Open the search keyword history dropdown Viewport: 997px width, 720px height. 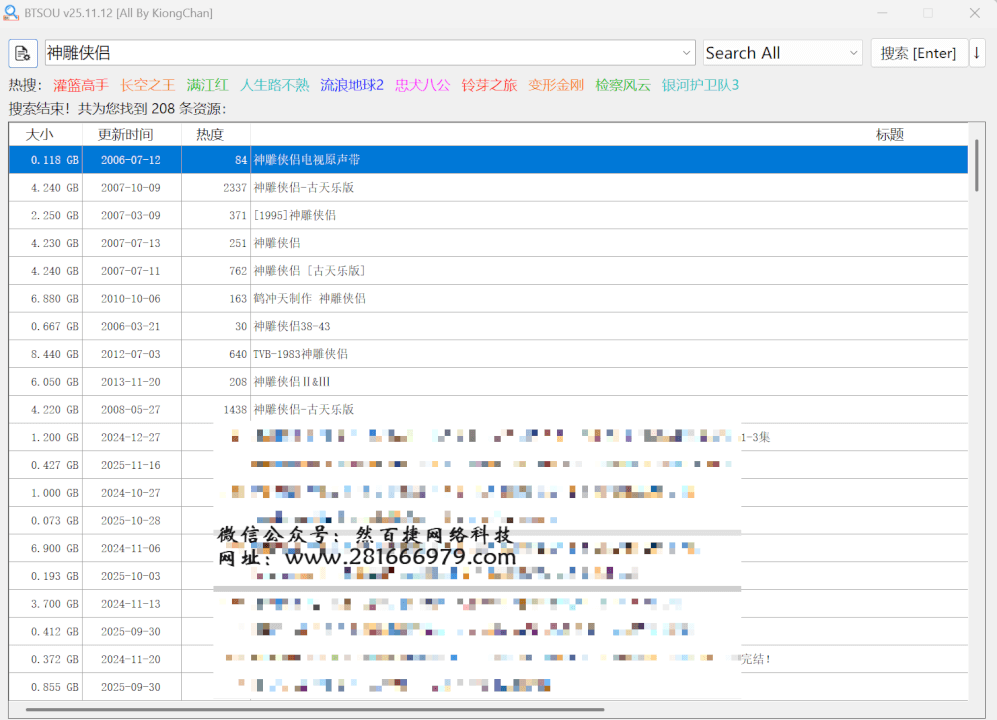point(686,53)
